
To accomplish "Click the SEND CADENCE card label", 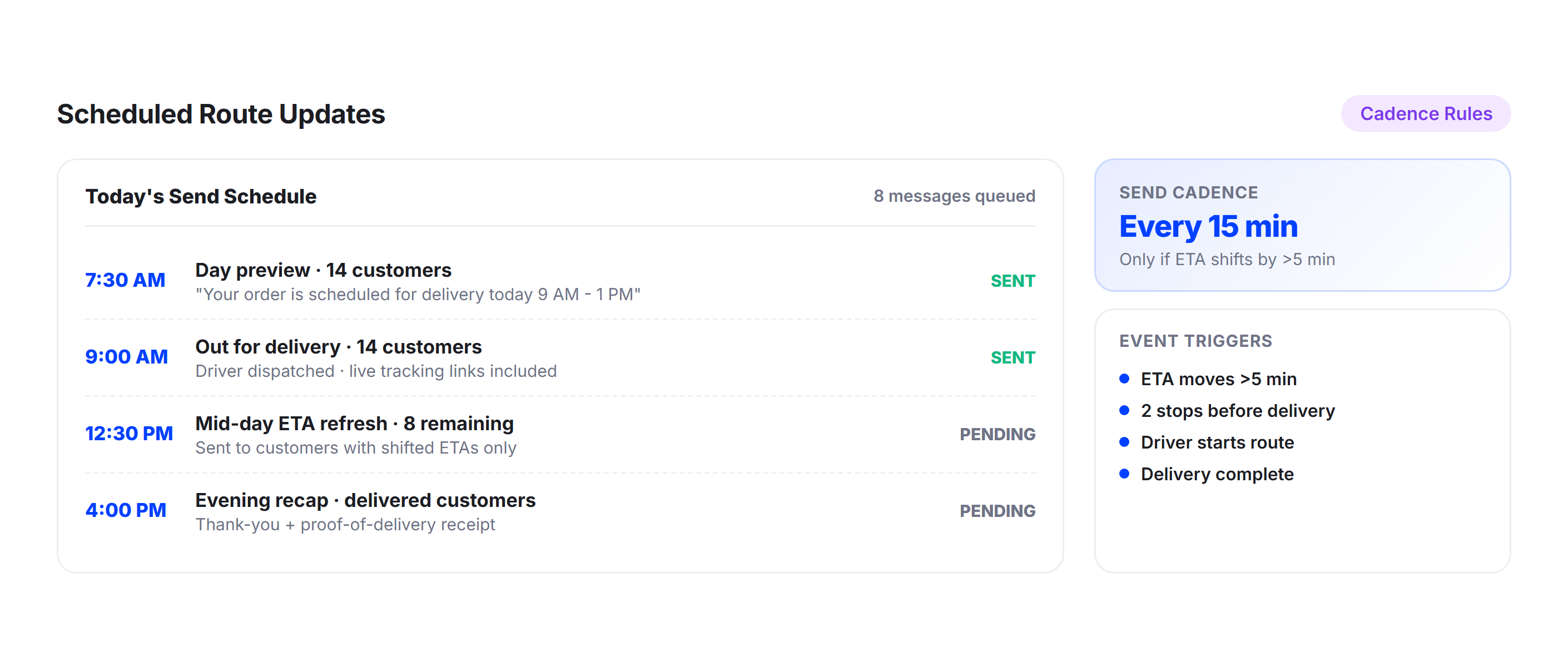I will tap(1188, 193).
